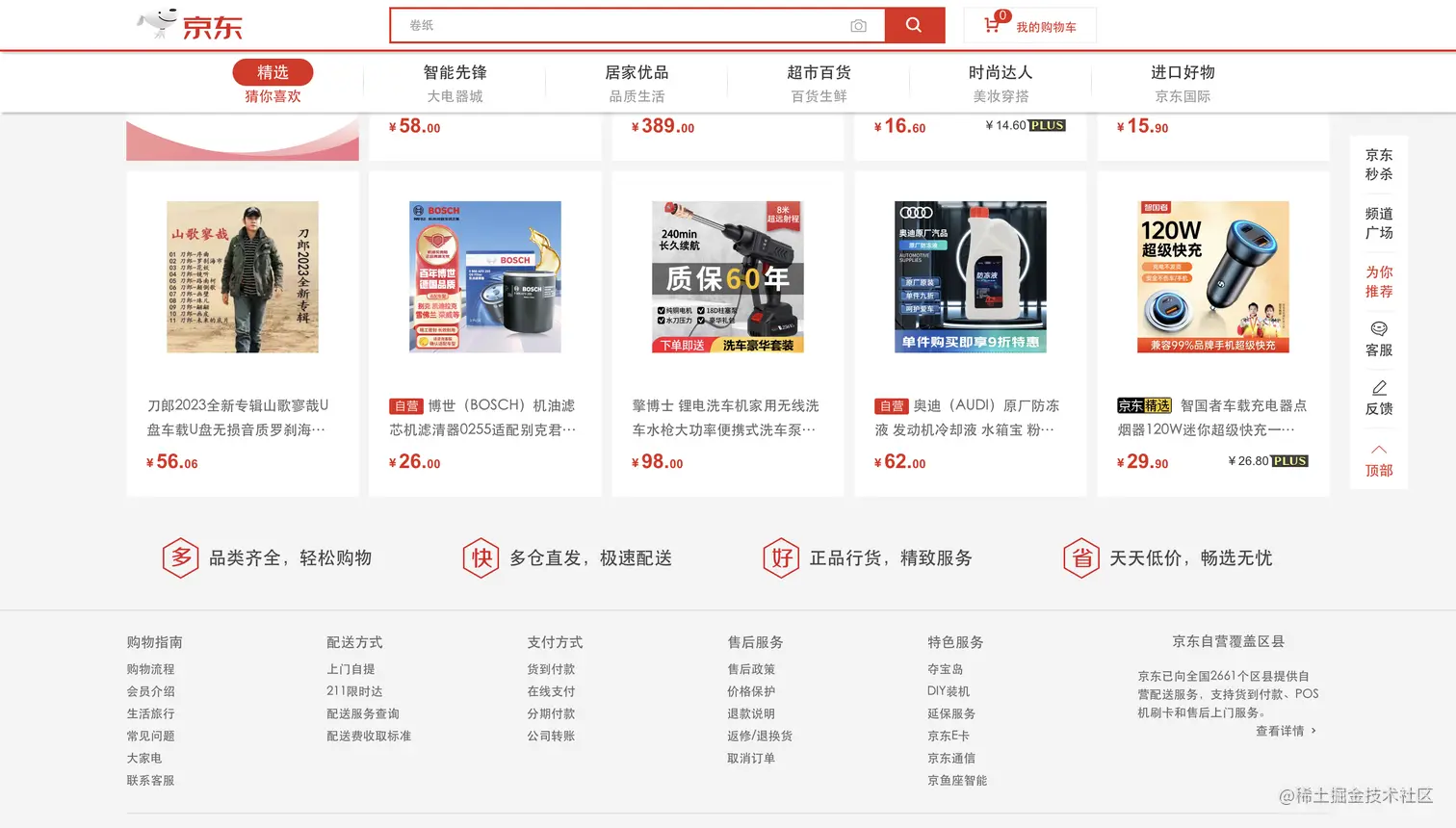1456x828 pixels.
Task: Open DIY装机 footer link
Action: [x=949, y=691]
